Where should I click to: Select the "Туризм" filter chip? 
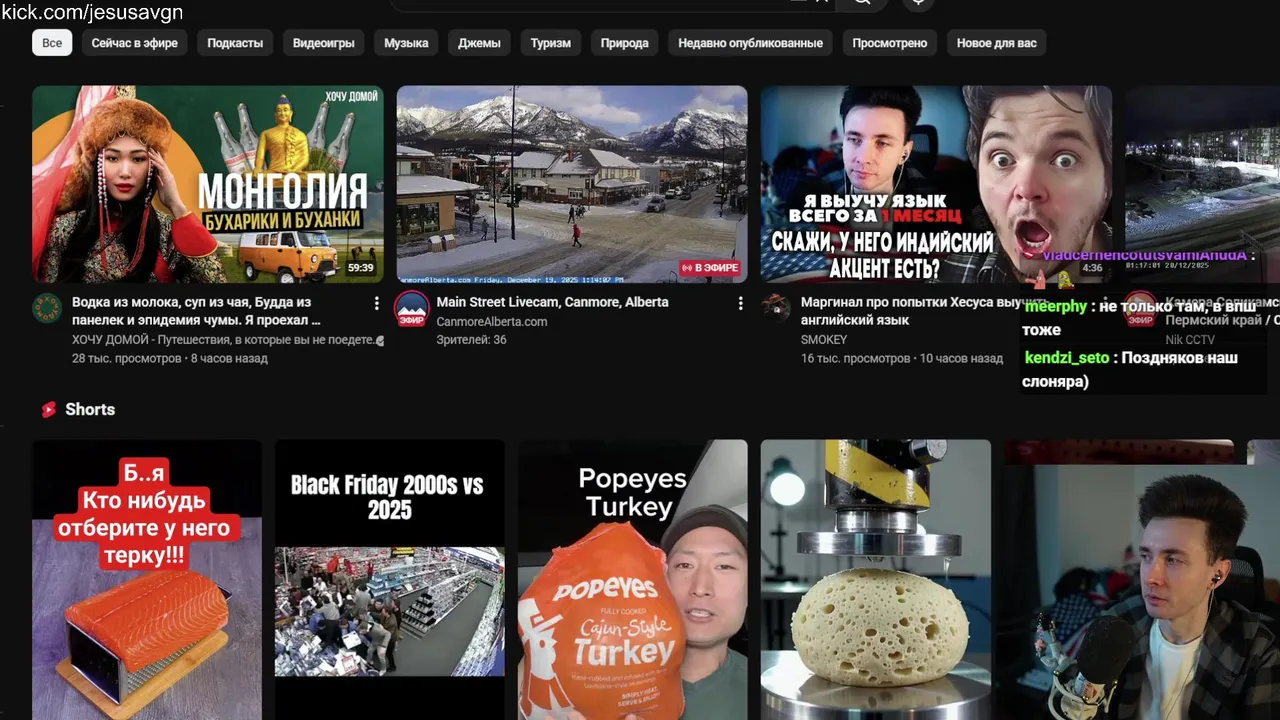click(551, 43)
